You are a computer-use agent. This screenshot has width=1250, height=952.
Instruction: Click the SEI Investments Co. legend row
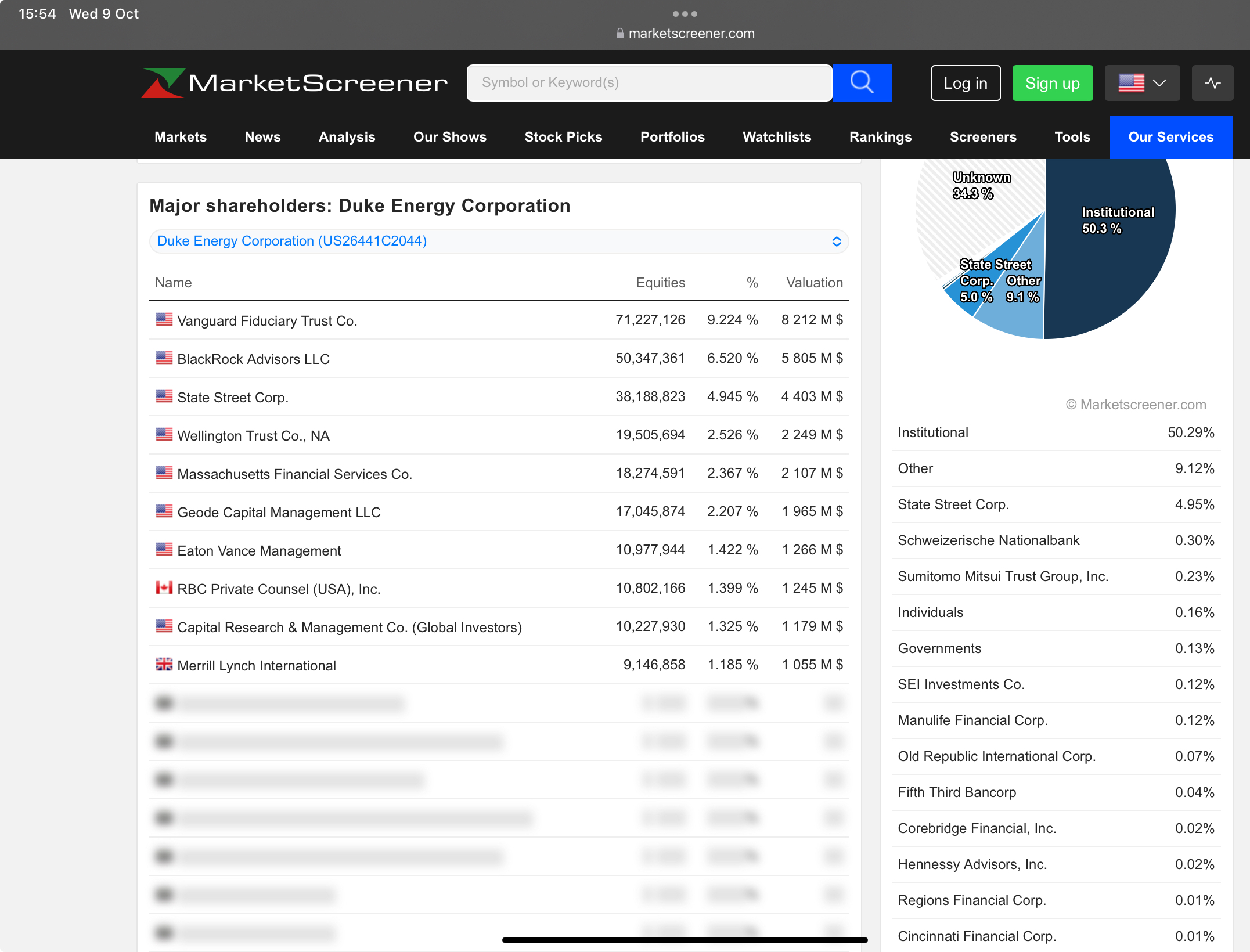pyautogui.click(x=1056, y=684)
